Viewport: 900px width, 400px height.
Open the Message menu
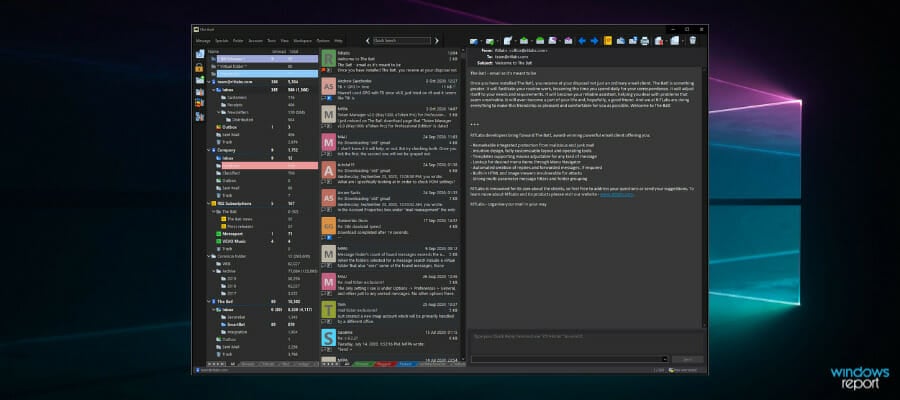click(x=203, y=41)
